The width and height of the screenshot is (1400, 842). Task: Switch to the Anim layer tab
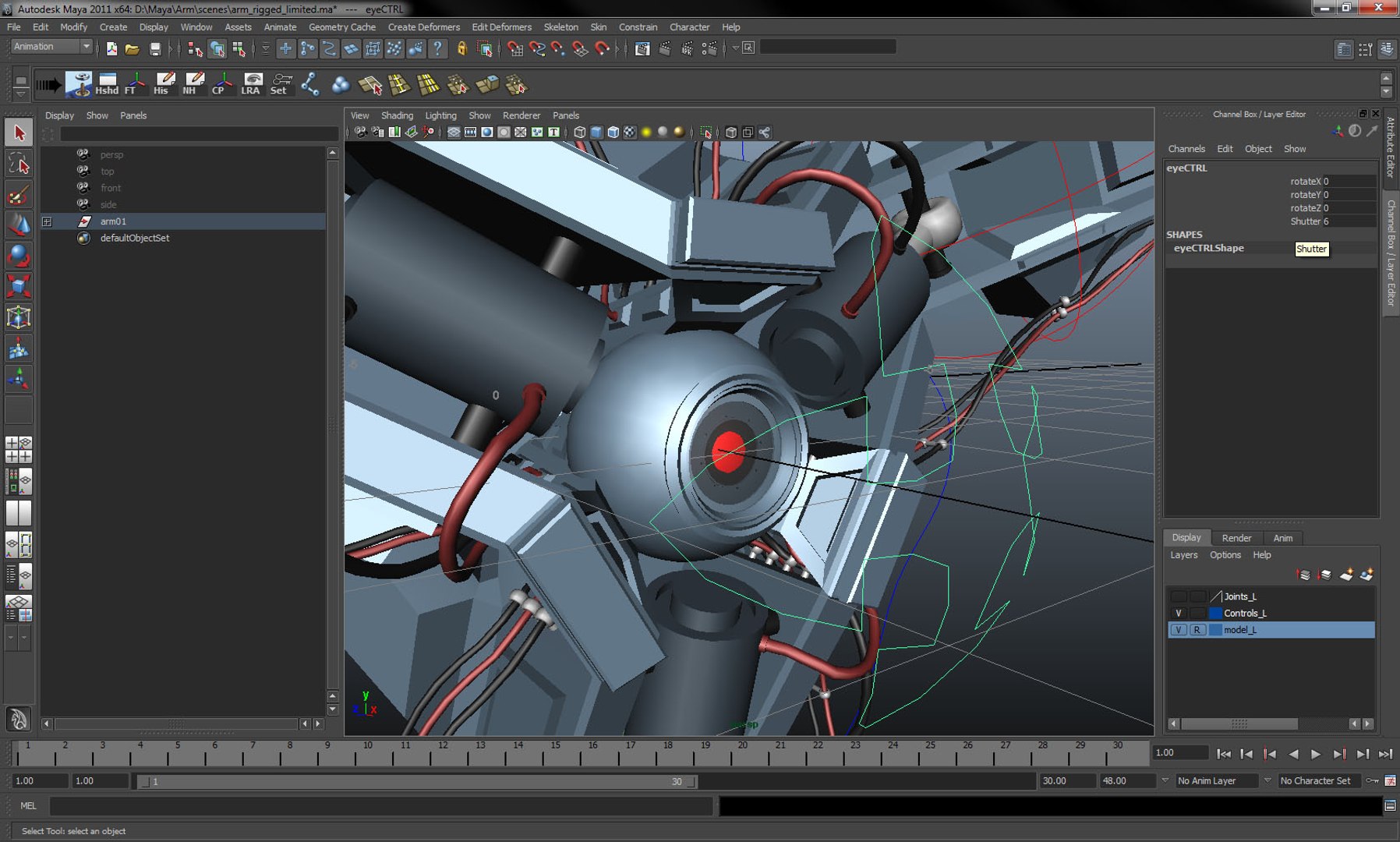1282,538
